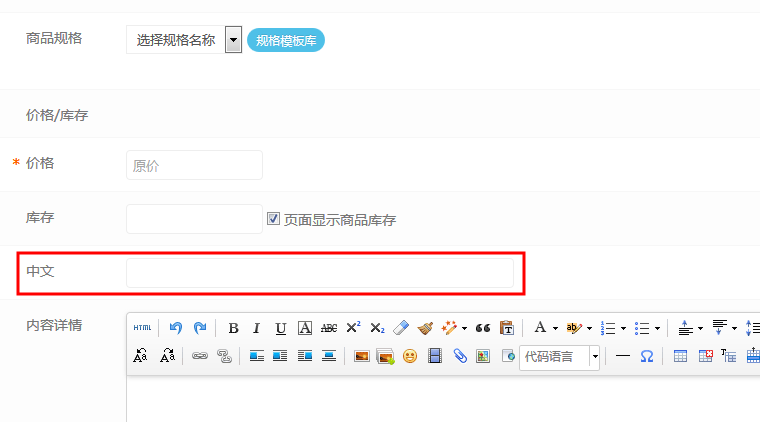Viewport: 760px width, 422px height.
Task: Open font color dropdown arrow
Action: point(555,328)
